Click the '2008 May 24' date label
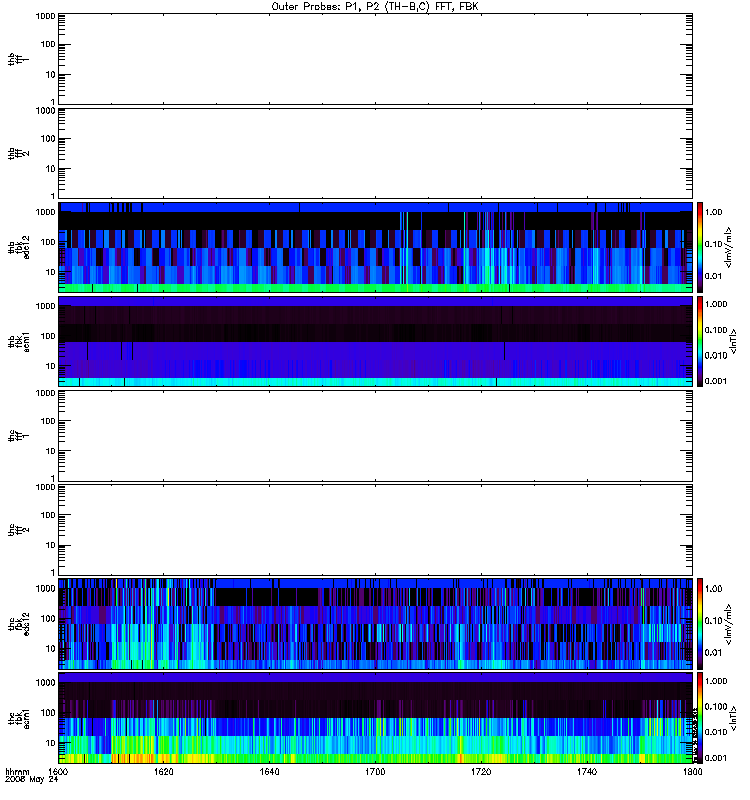Viewport: 750px width, 800px height. (32, 780)
